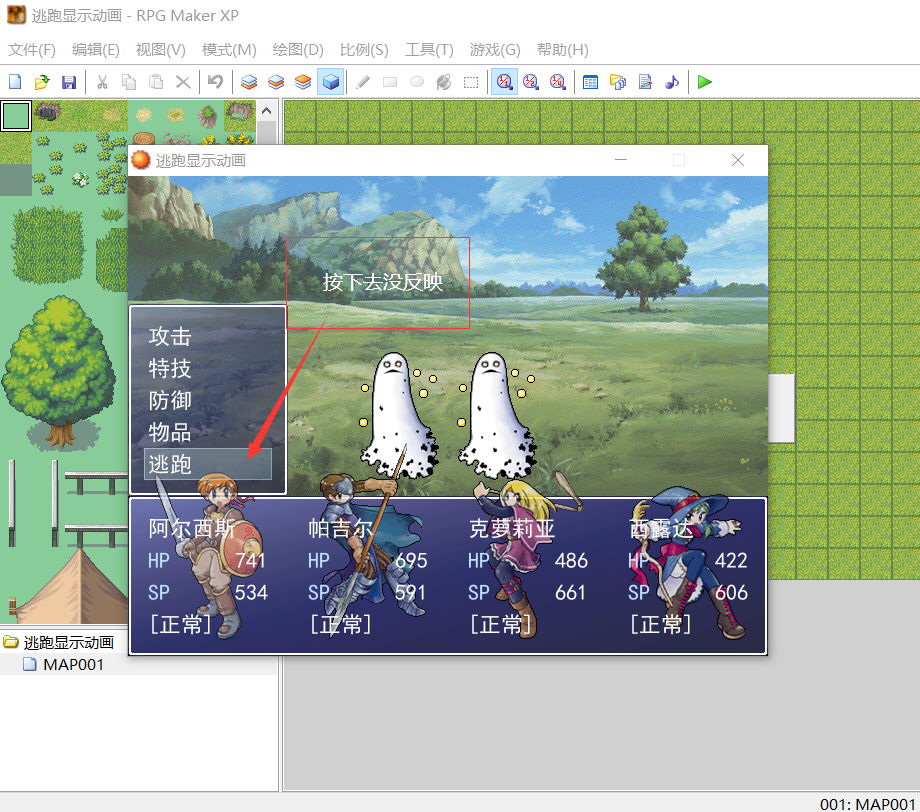The image size is (920, 812).
Task: Open the 编辑(E) menu
Action: [x=96, y=50]
